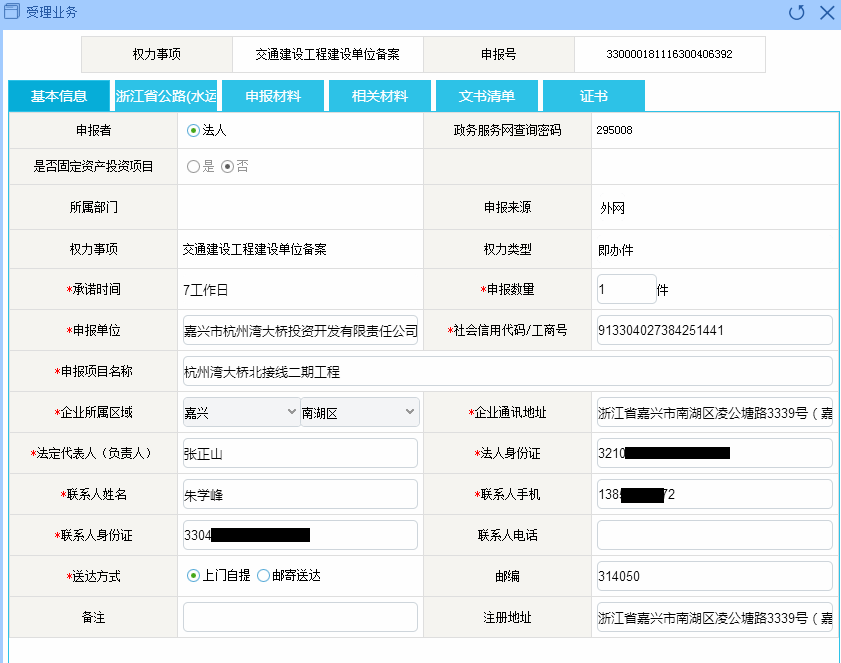Open the 南湖区 district dropdown
The width and height of the screenshot is (841, 663).
click(359, 412)
